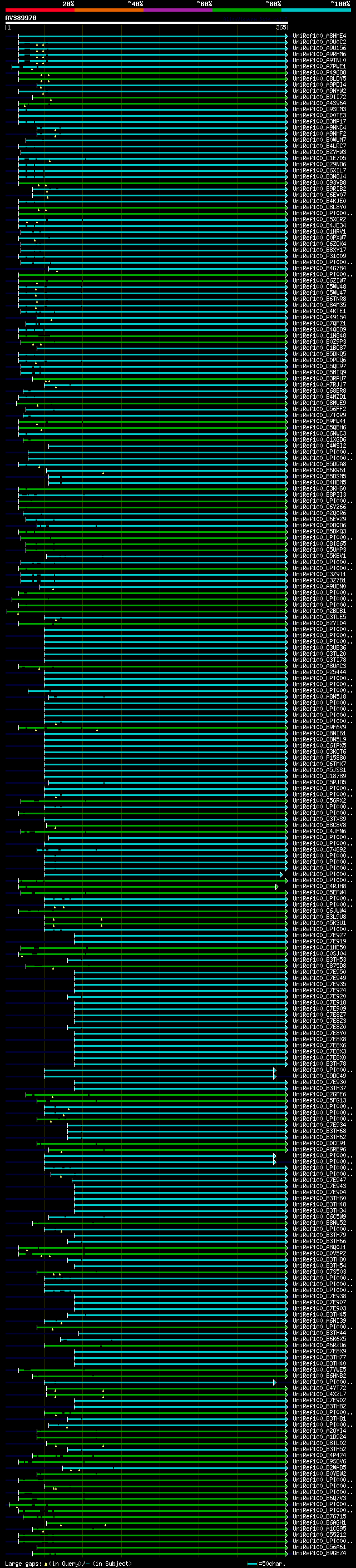Select label UniRef100_A5JSS1
The image size is (356, 1568).
tap(319, 770)
